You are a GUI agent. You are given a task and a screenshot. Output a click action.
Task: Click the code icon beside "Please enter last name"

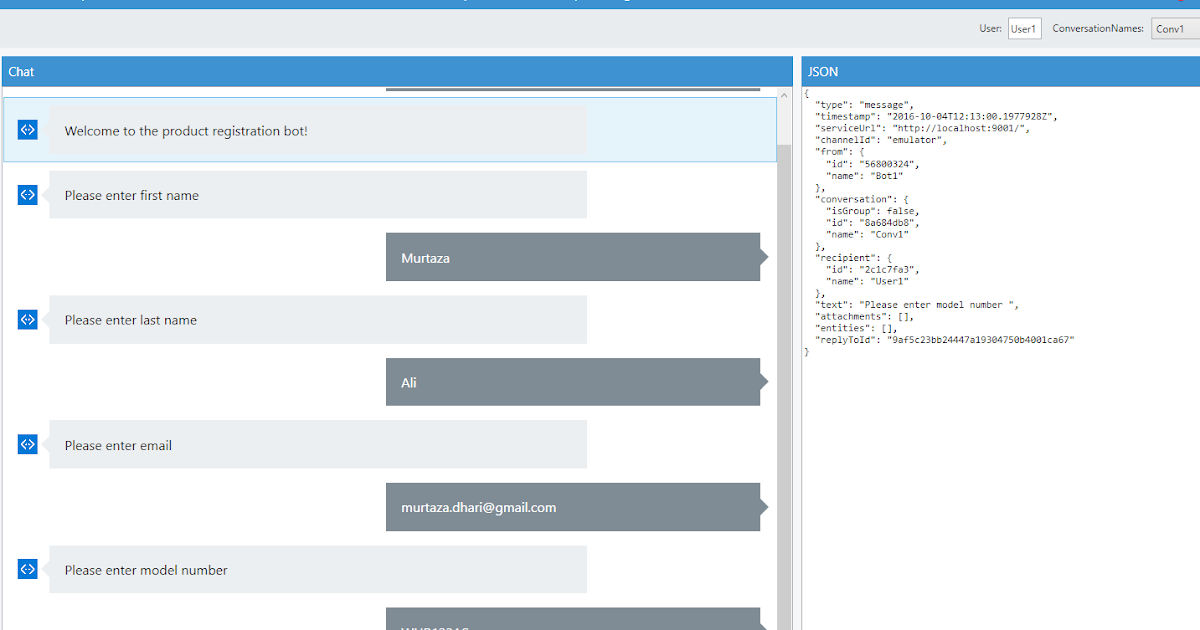tap(27, 320)
